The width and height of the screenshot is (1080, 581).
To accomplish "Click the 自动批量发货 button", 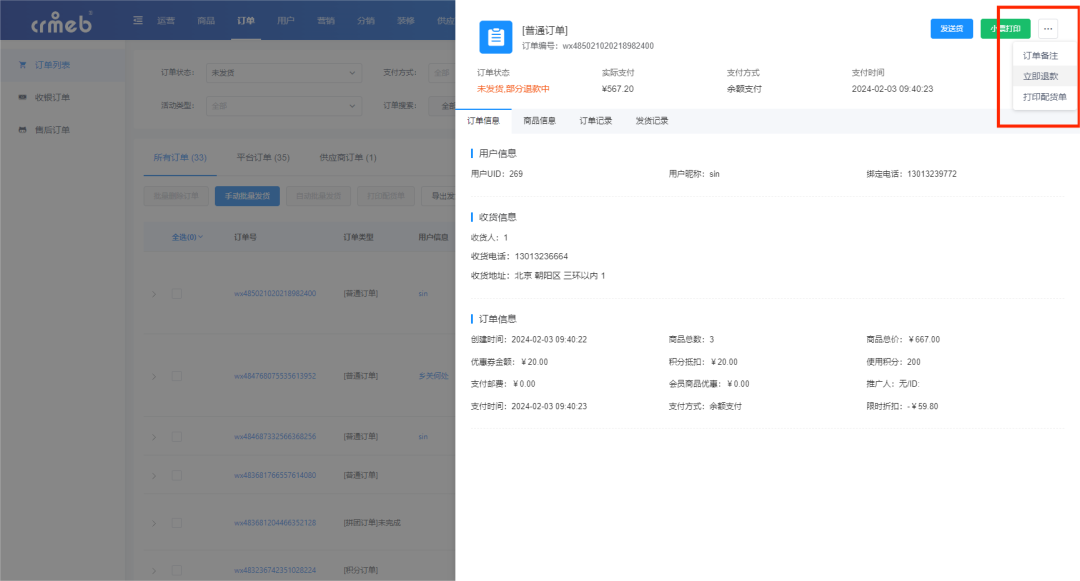I will point(318,196).
